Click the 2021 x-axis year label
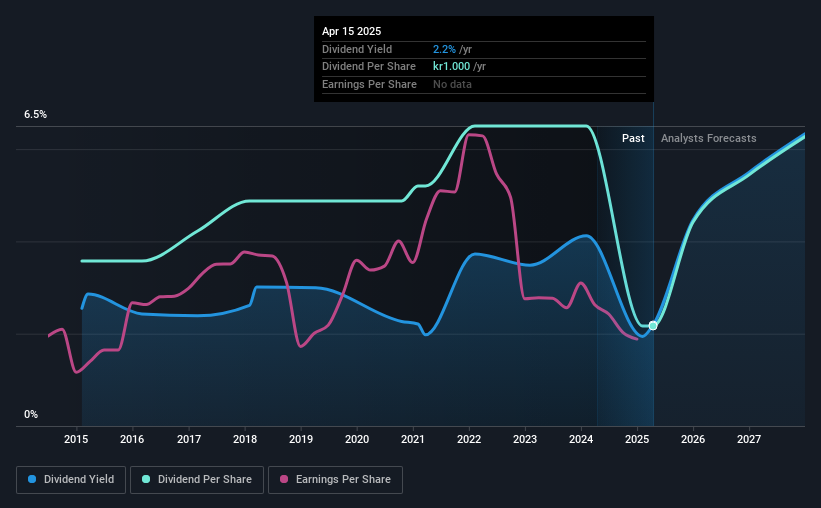Image resolution: width=821 pixels, height=508 pixels. click(x=413, y=439)
